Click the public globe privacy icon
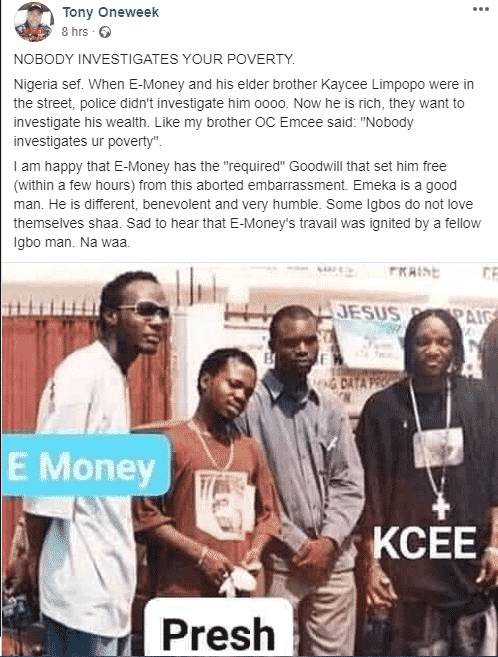498x657 pixels. [105, 32]
